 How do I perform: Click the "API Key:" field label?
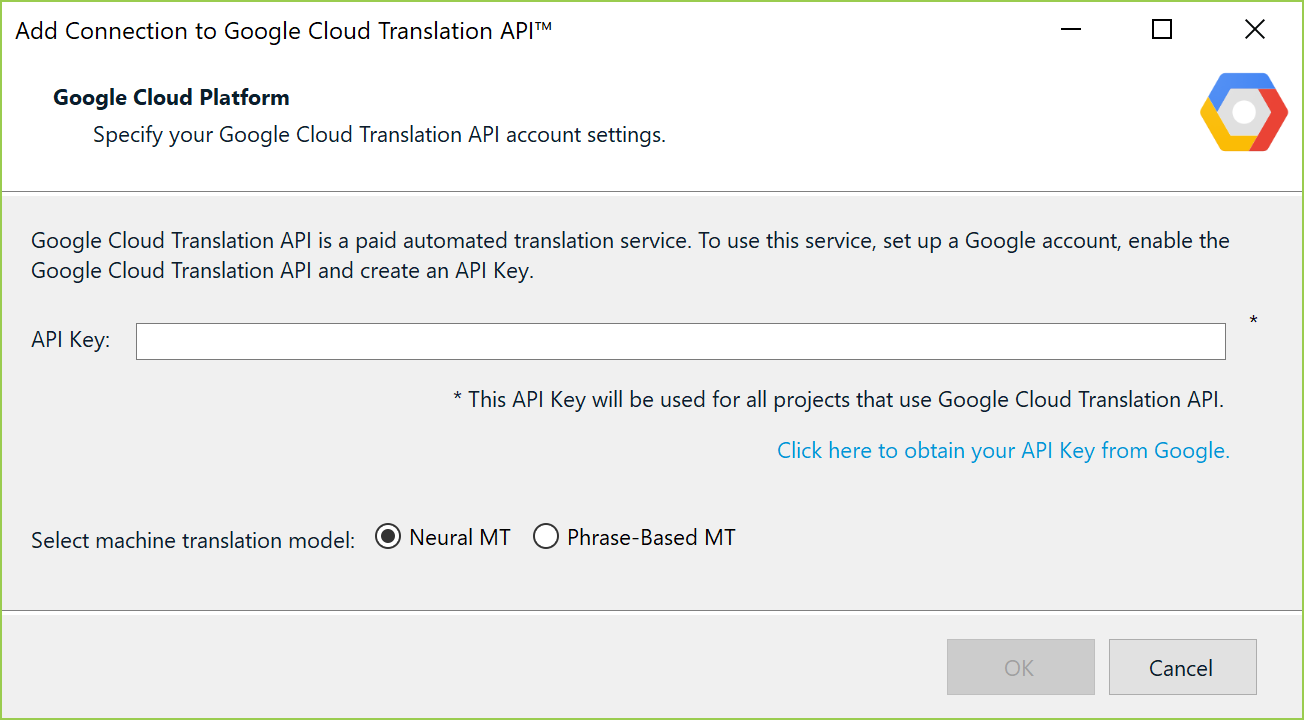pos(71,341)
